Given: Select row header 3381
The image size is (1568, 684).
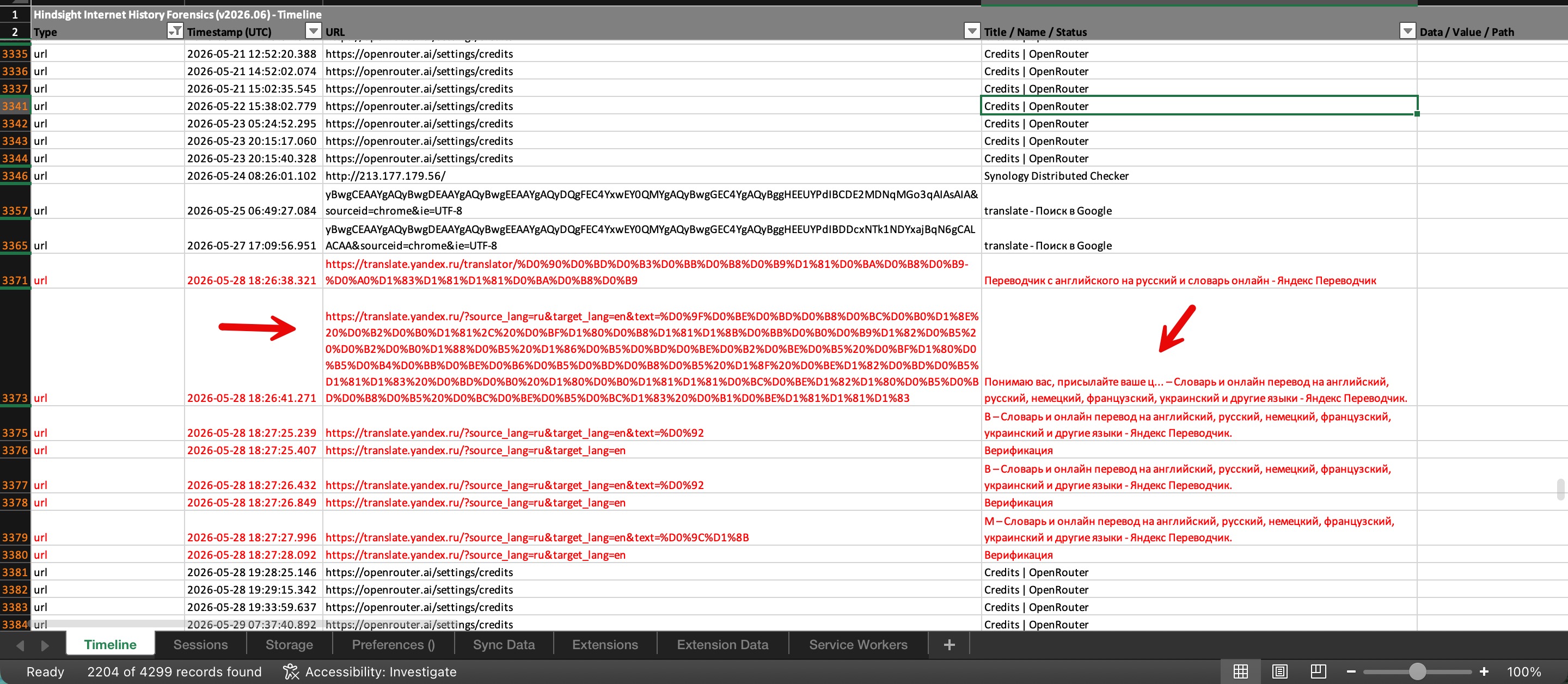Looking at the screenshot, I should click(15, 572).
